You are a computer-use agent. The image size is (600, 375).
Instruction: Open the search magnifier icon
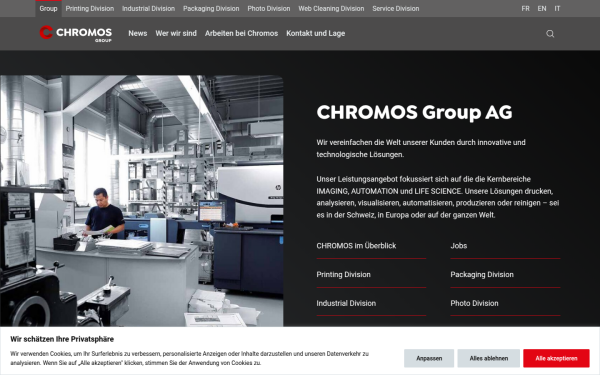tap(550, 34)
